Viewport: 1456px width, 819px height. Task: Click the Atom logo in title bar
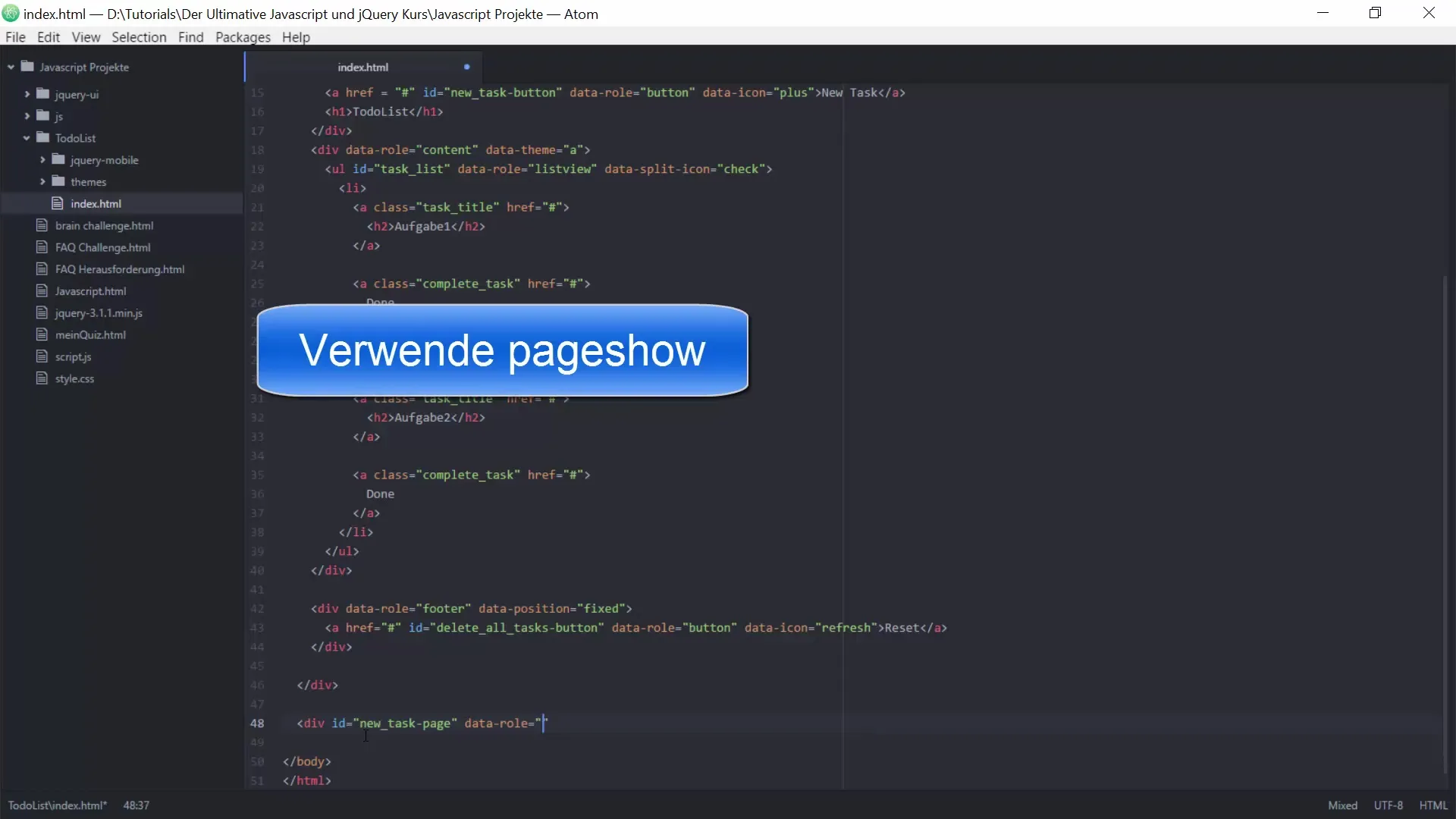coord(11,14)
